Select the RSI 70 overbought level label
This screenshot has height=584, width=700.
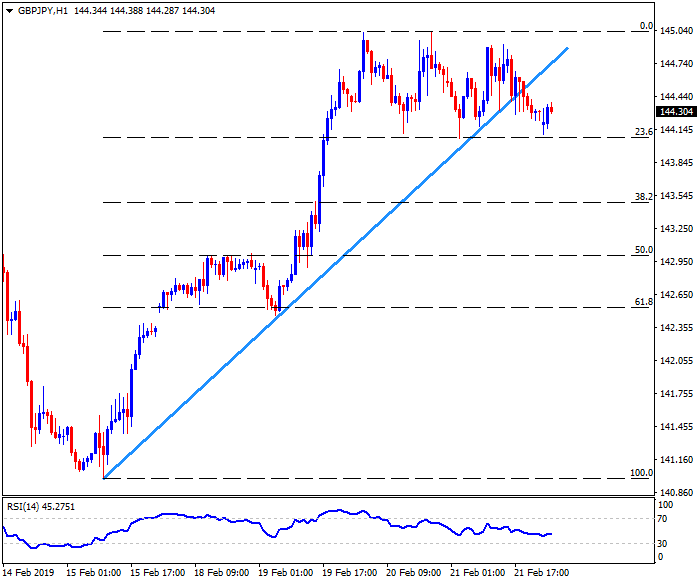click(662, 519)
